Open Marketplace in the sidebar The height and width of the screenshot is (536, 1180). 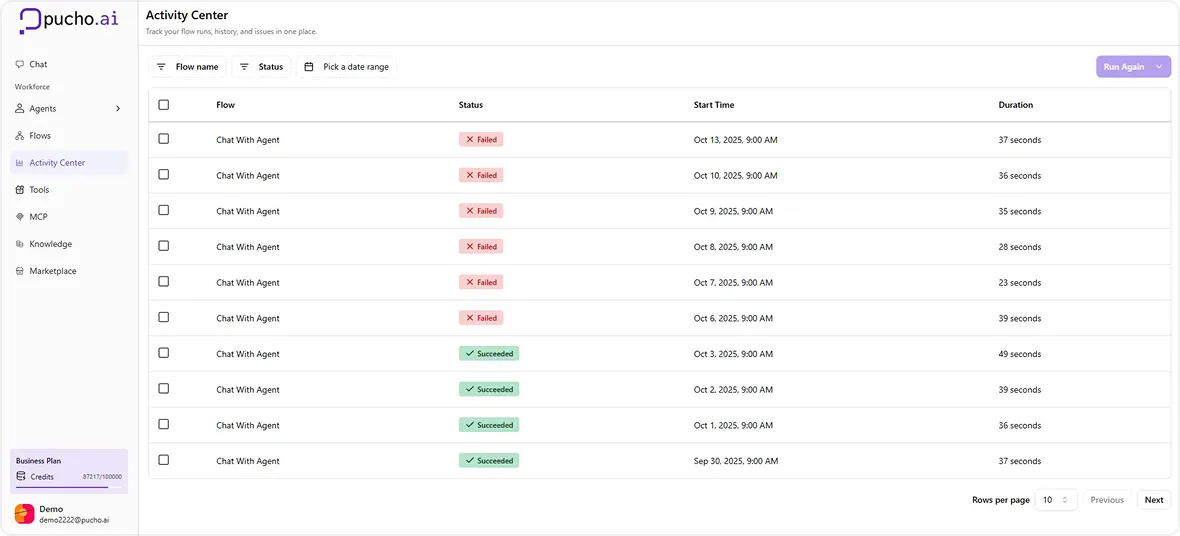click(x=69, y=271)
